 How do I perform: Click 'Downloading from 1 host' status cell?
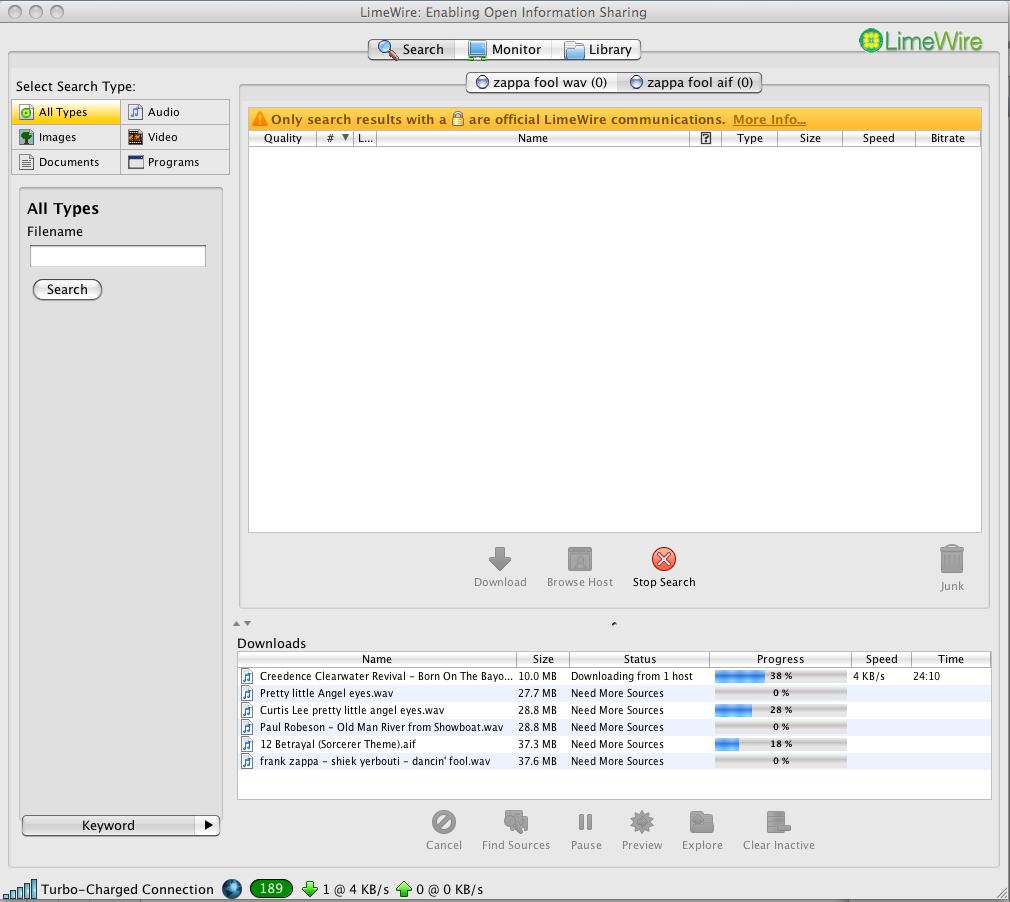click(x=631, y=676)
